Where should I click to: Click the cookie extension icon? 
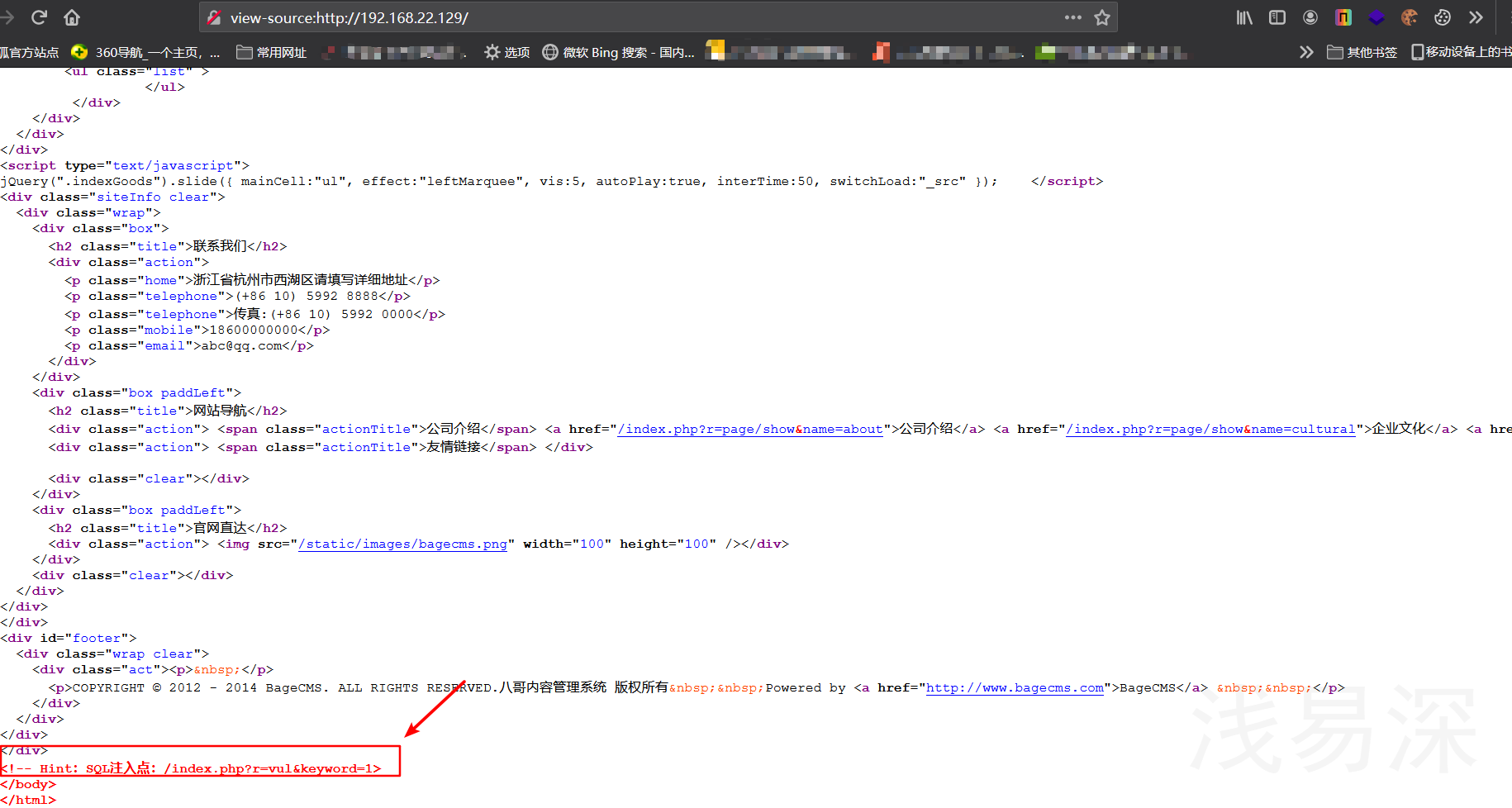1410,17
